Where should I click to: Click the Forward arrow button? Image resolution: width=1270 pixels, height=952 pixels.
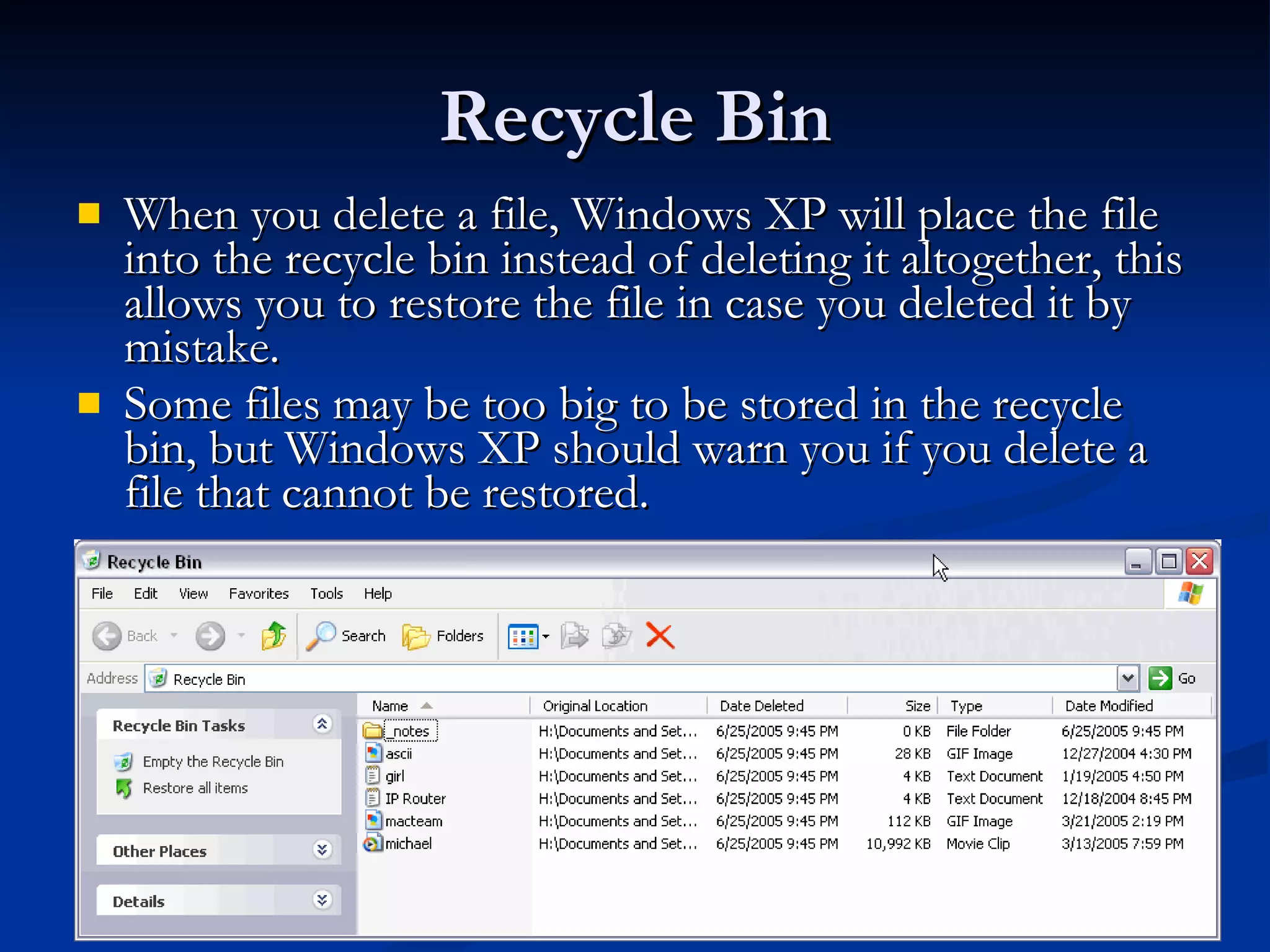(x=210, y=636)
